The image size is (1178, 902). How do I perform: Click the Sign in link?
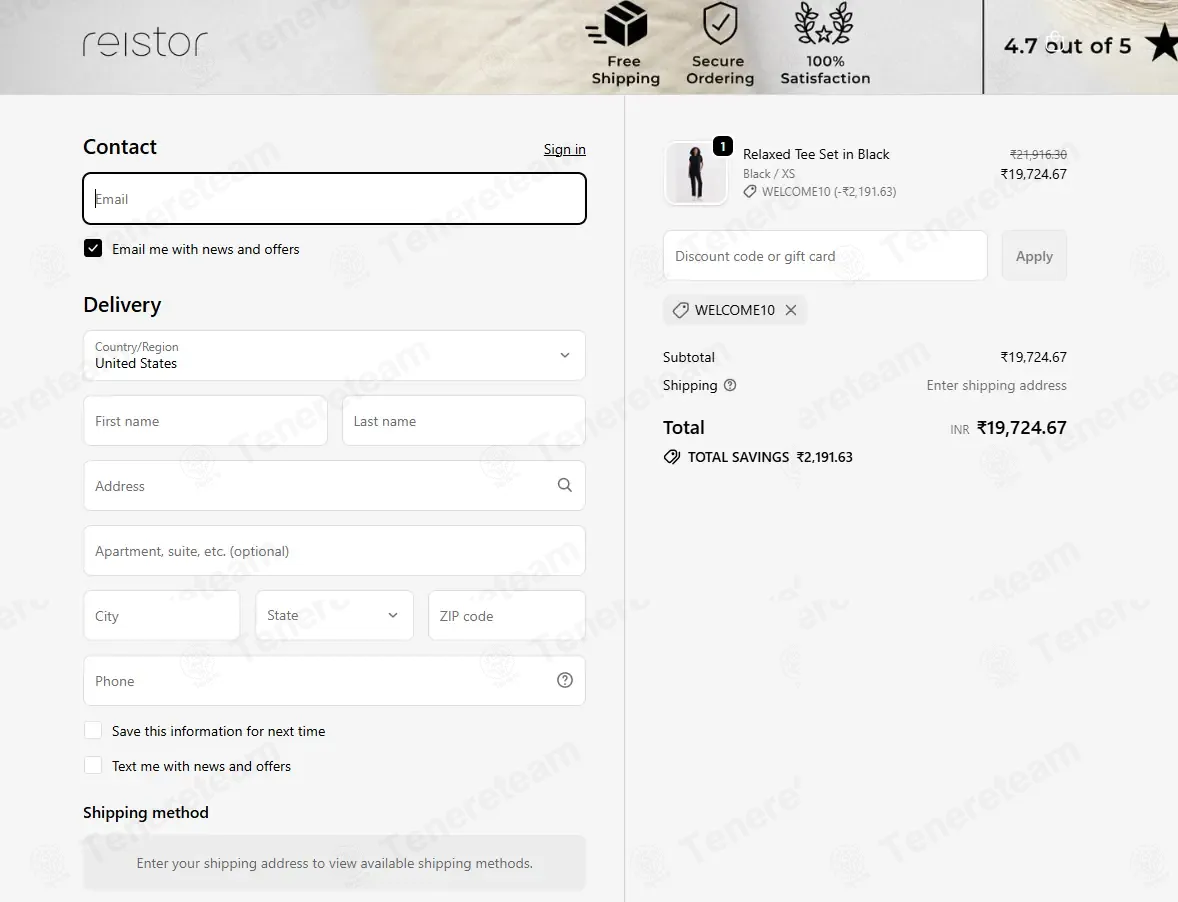(x=565, y=149)
